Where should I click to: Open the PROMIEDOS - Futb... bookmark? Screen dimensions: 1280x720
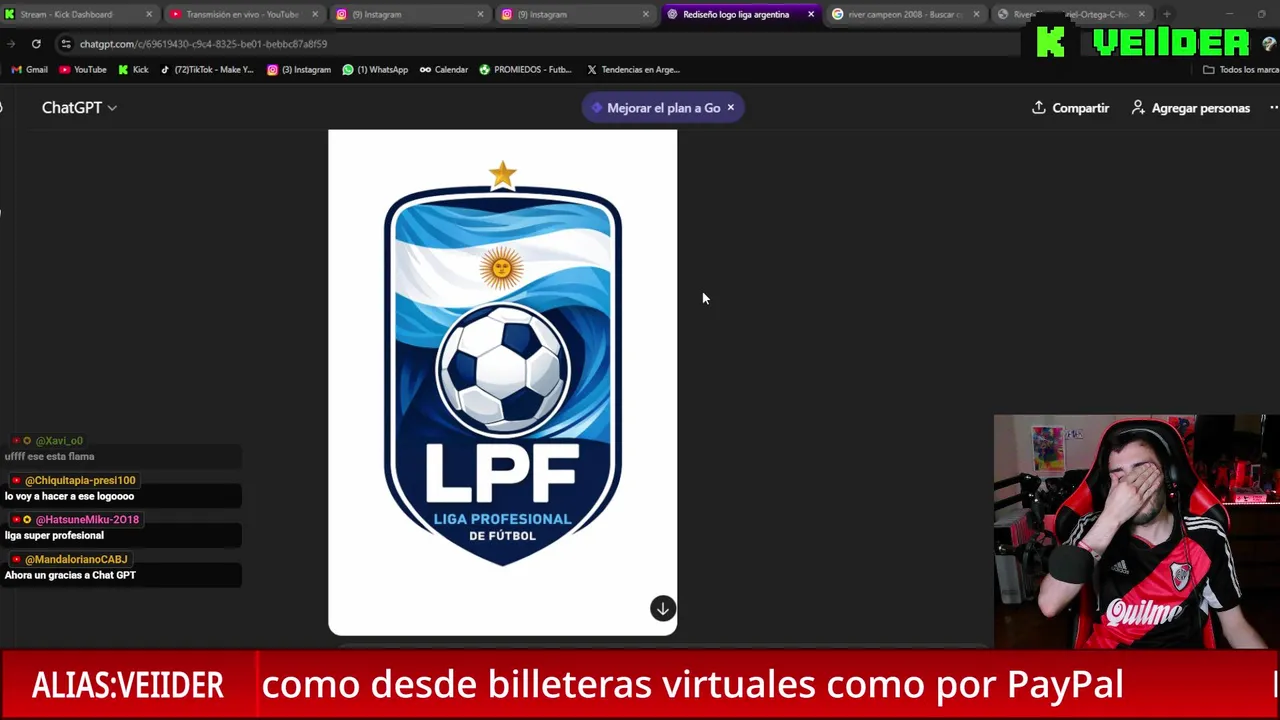[x=525, y=70]
